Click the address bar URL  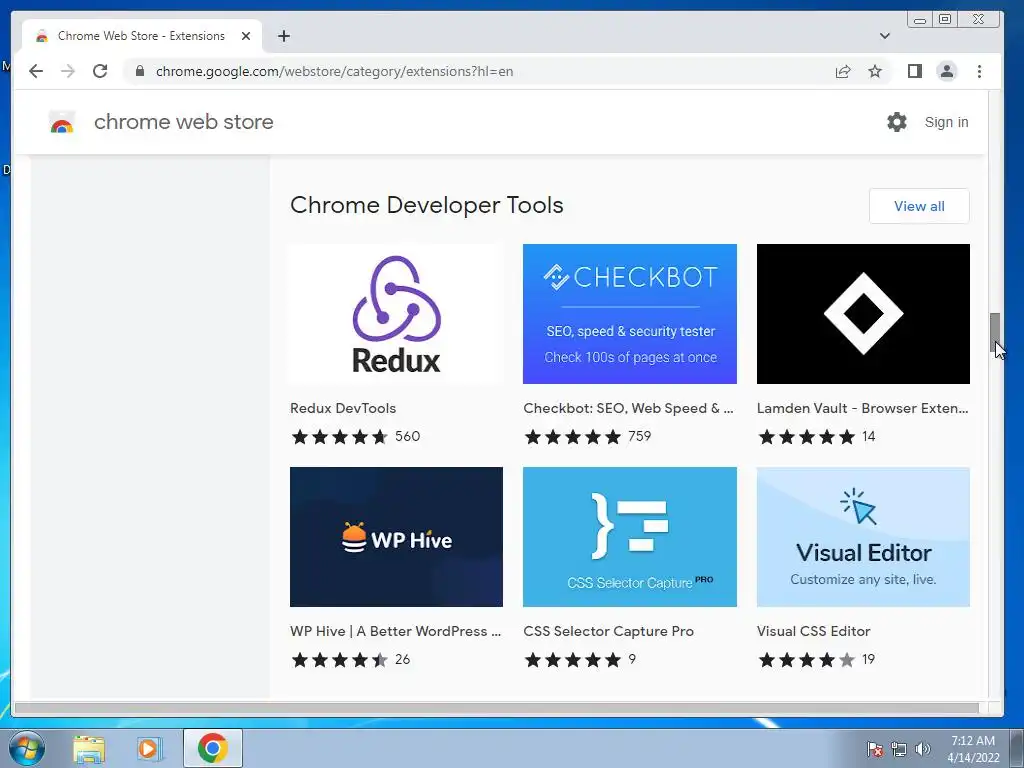(x=334, y=71)
